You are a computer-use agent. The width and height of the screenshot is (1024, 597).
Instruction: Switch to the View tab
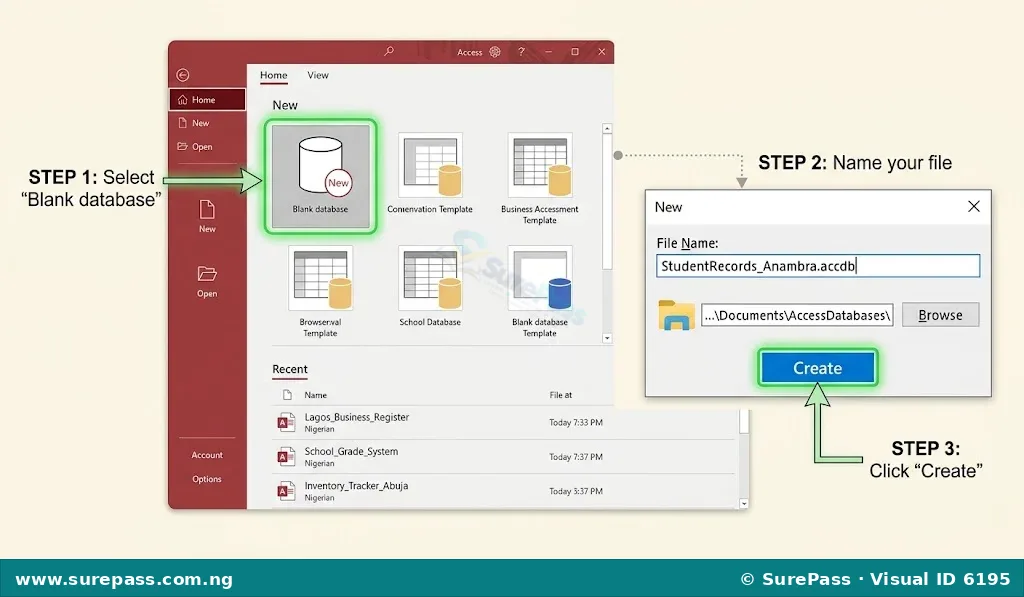pyautogui.click(x=318, y=75)
